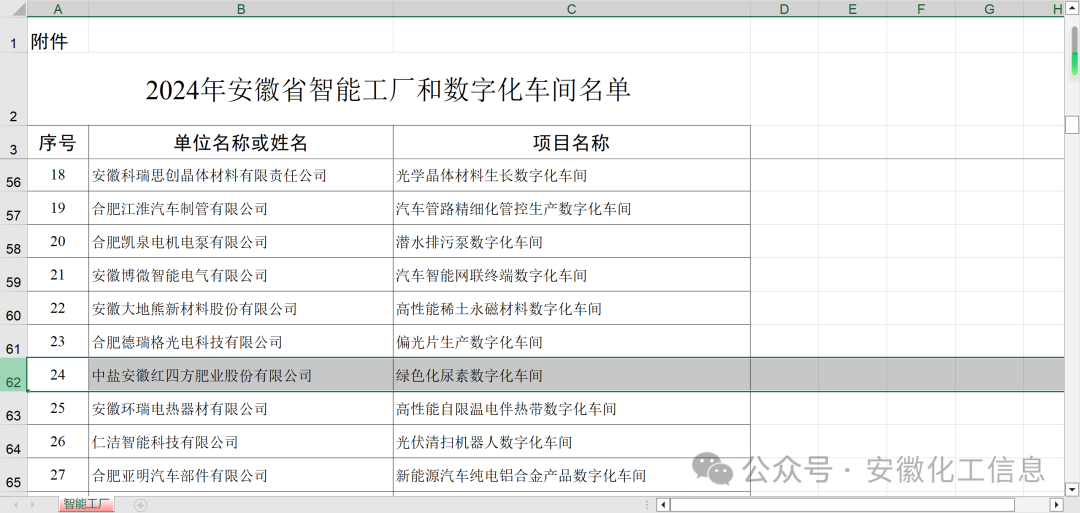The image size is (1080, 513).
Task: Select column C header
Action: click(572, 8)
